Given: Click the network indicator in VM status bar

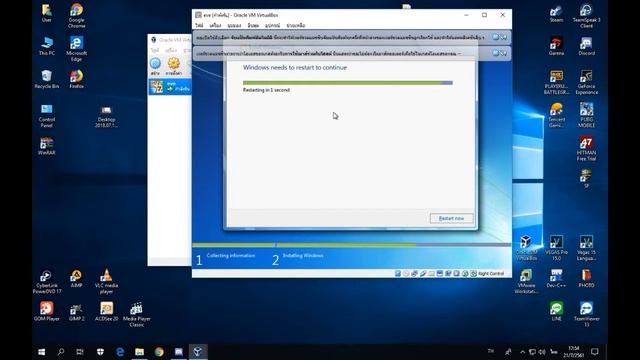Looking at the screenshot, I should click(x=415, y=273).
